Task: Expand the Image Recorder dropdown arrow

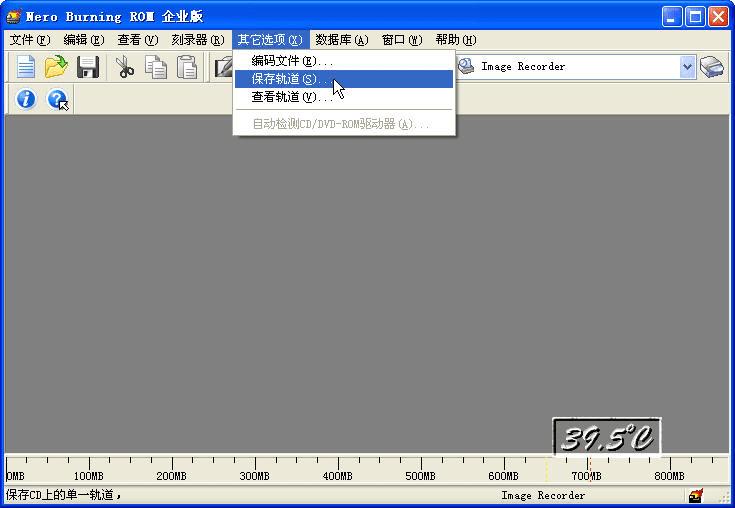Action: [688, 67]
